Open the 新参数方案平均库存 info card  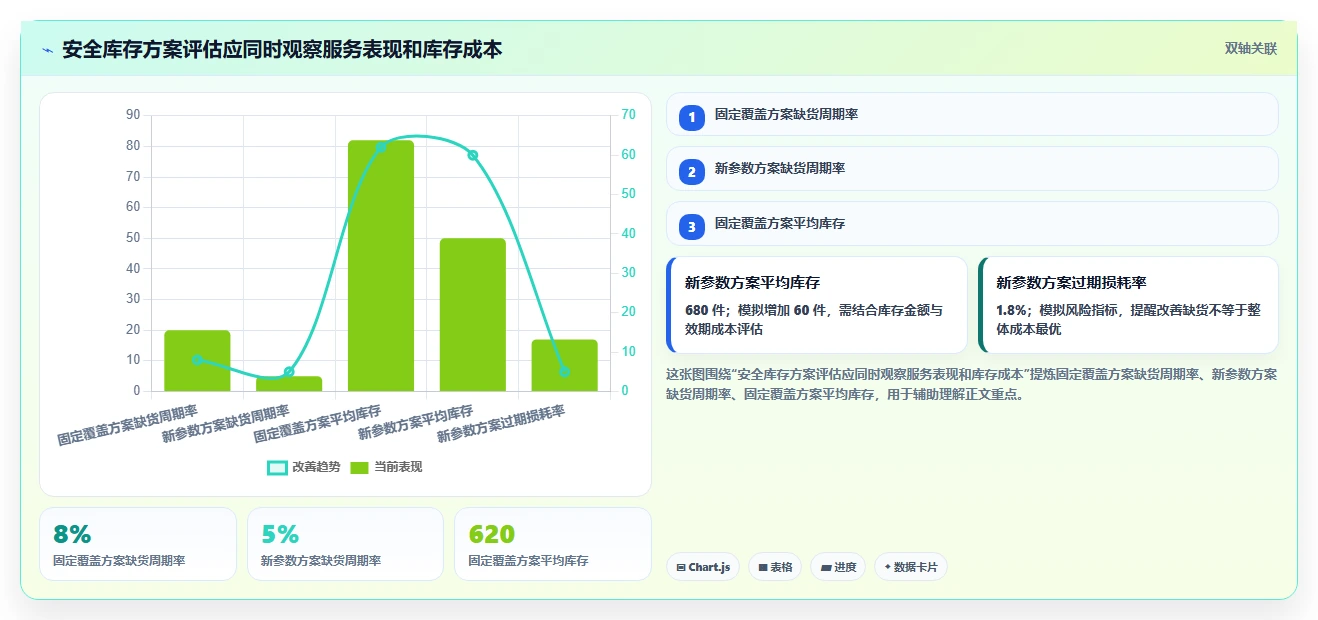tap(817, 305)
